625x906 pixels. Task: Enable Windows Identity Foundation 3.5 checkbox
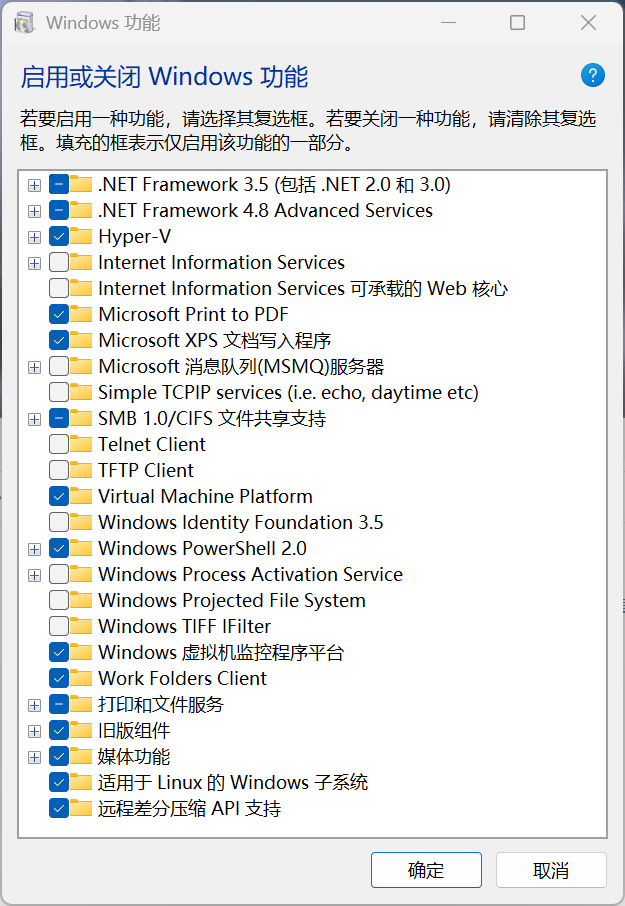[x=59, y=522]
